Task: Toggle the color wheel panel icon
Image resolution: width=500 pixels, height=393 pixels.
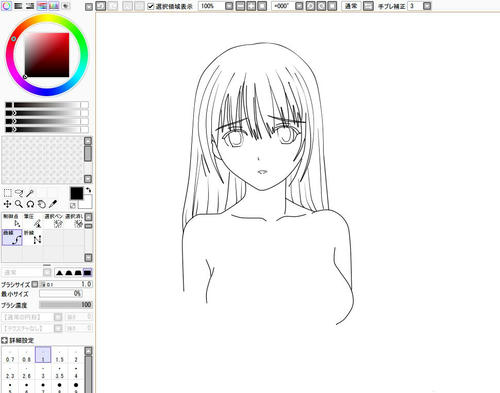Action: [x=6, y=6]
